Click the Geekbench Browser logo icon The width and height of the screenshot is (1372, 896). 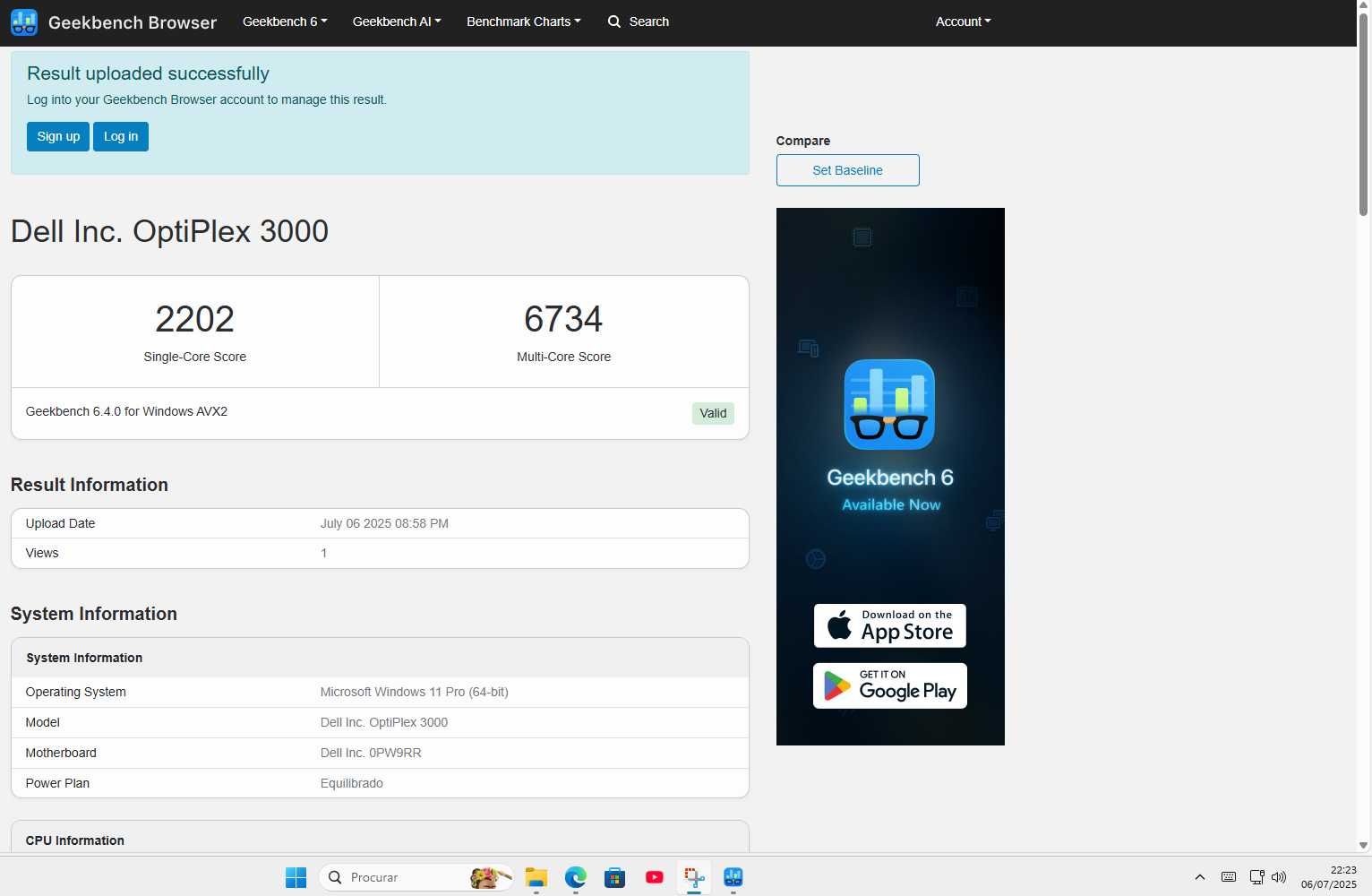[x=24, y=22]
